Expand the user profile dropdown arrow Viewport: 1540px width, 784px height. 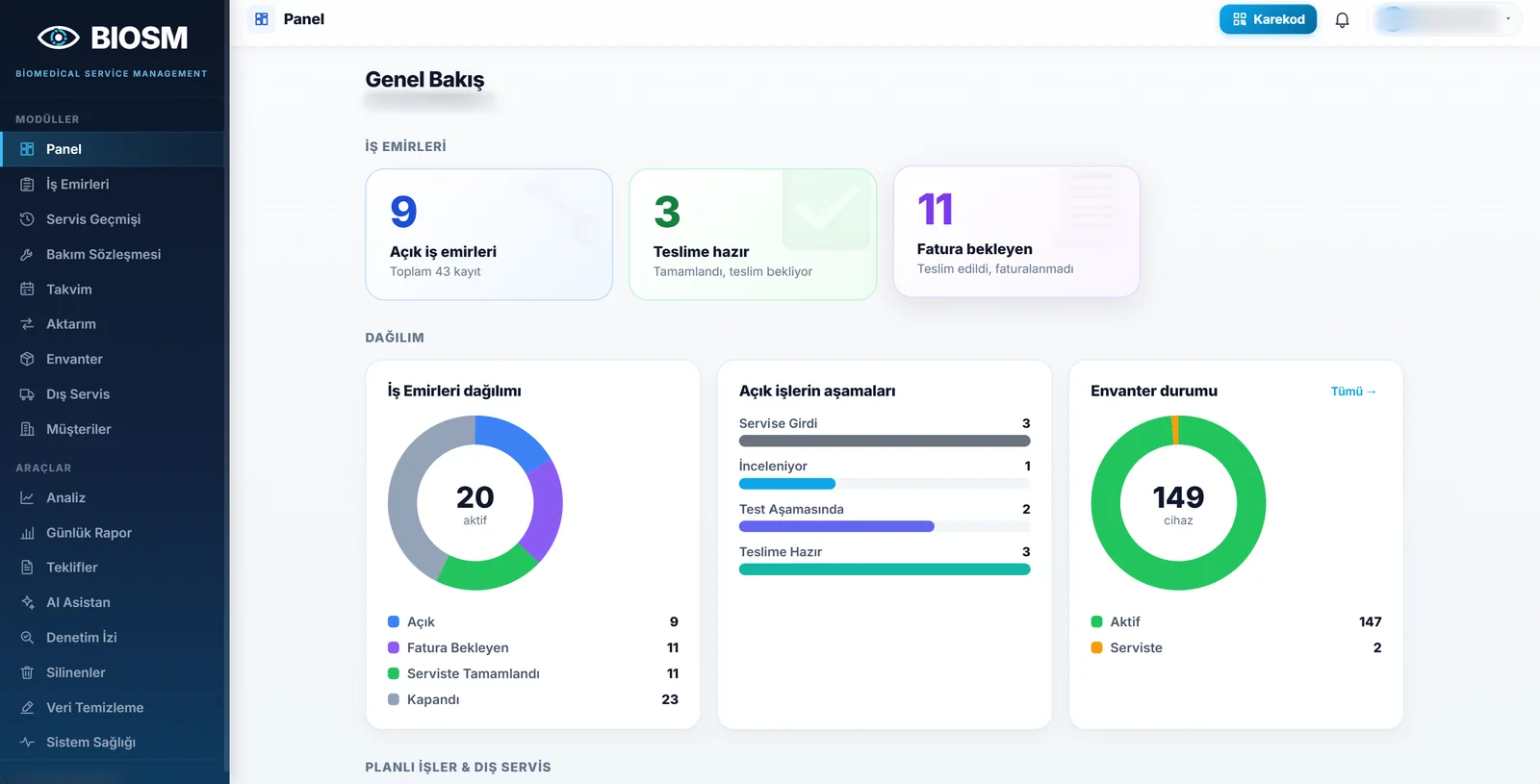pos(1508,19)
